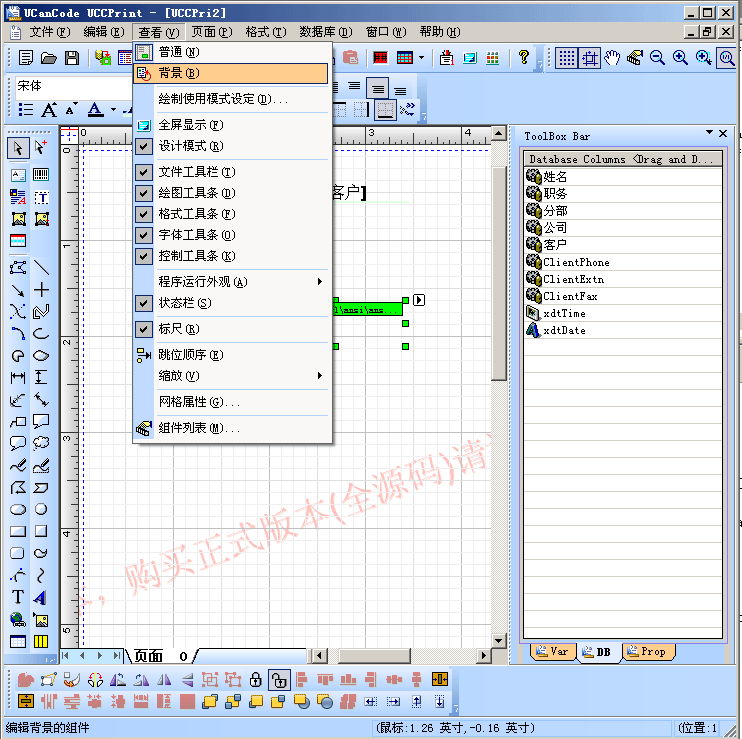Image resolution: width=742 pixels, height=739 pixels.
Task: Activate the pan hand tool
Action: pyautogui.click(x=612, y=58)
